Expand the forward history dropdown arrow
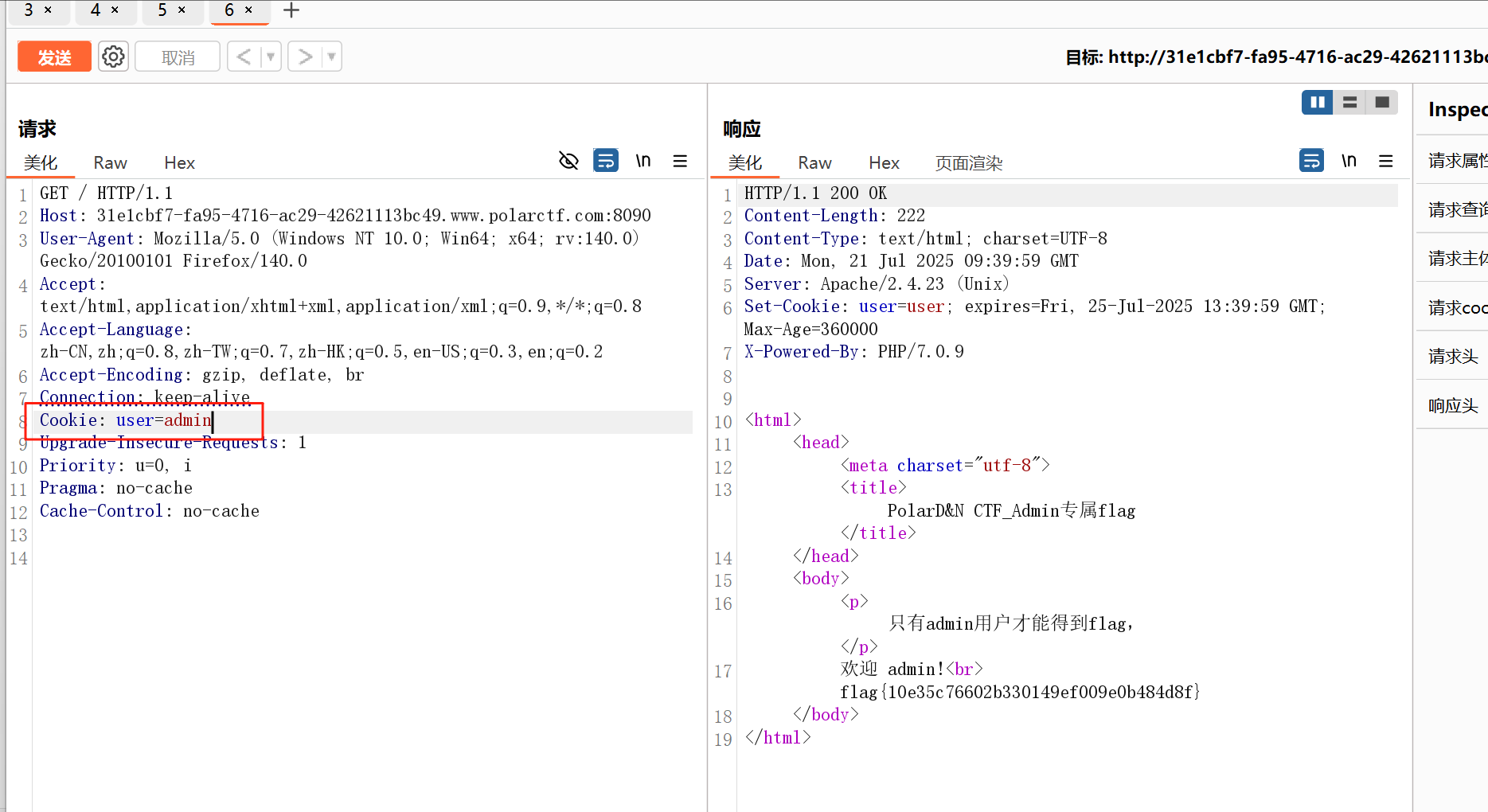Screen dimensions: 1488x812 (331, 57)
